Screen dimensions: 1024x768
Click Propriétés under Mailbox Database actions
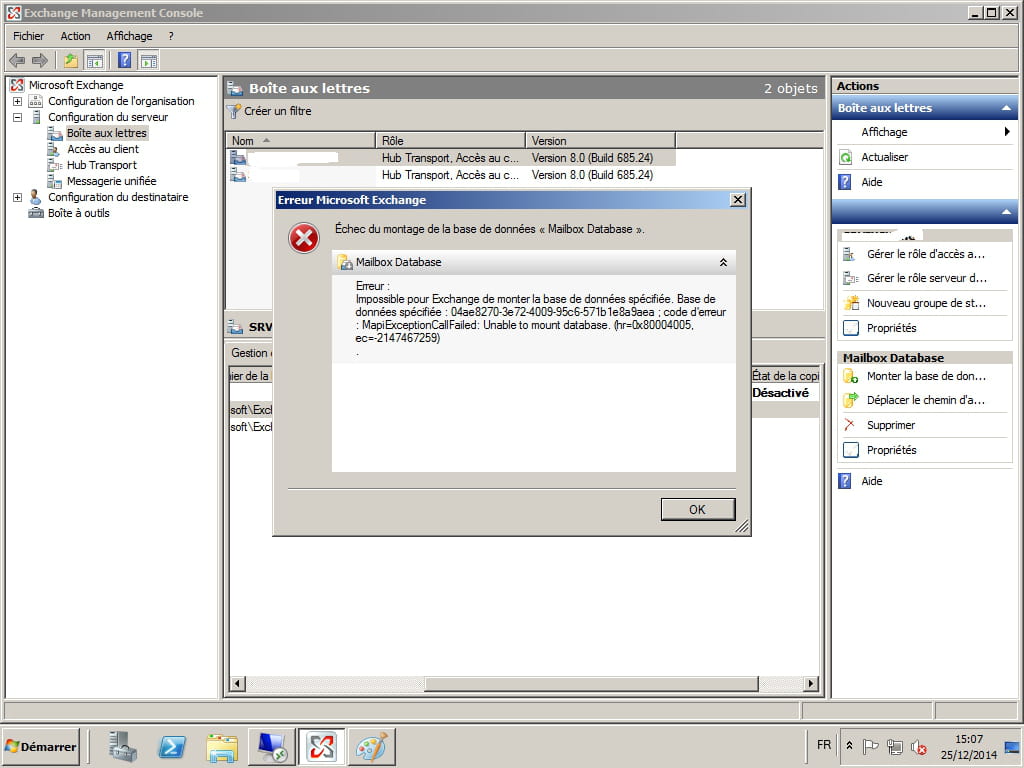891,450
